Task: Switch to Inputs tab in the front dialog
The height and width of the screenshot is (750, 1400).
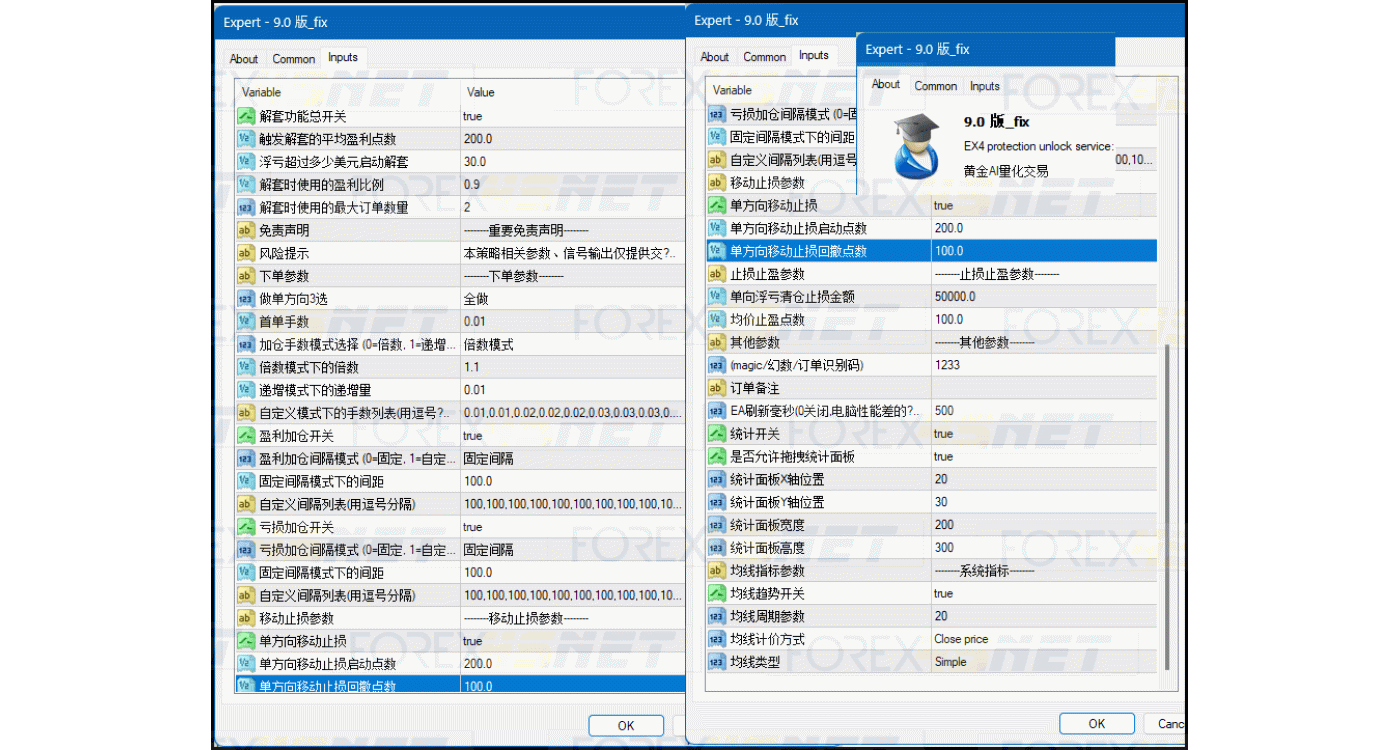Action: pos(984,86)
